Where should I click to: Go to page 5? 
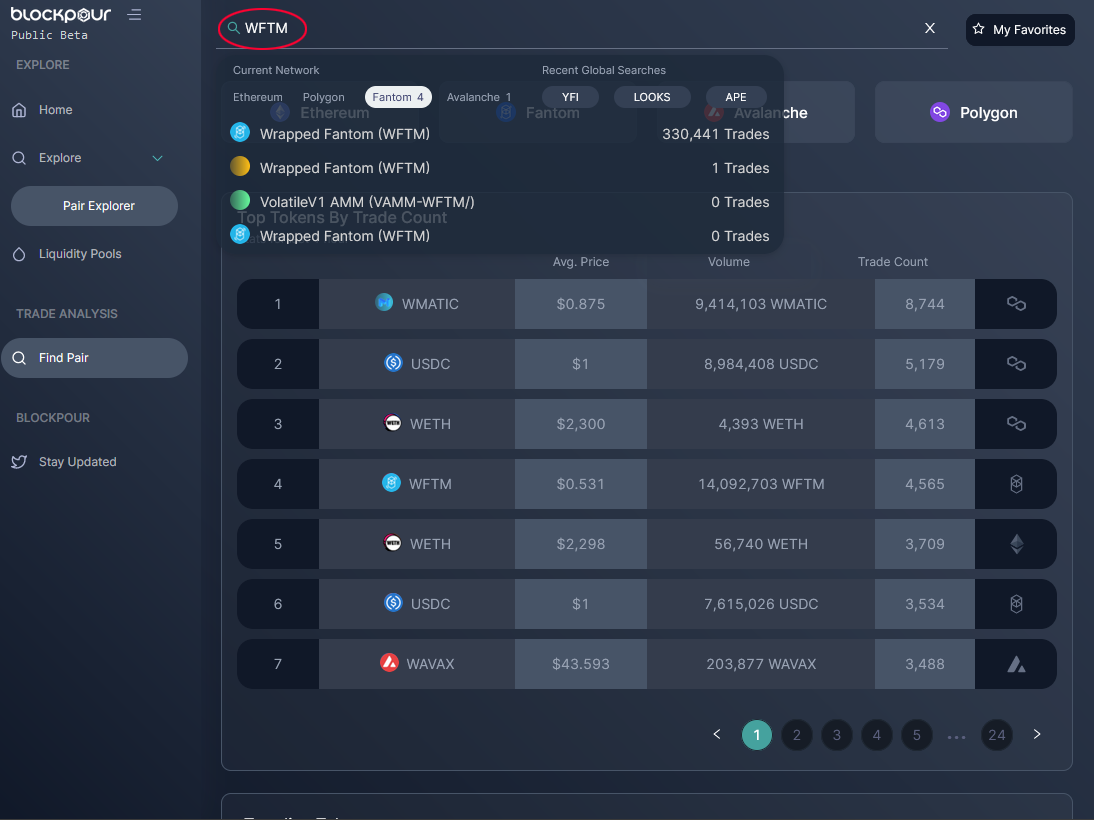click(917, 735)
